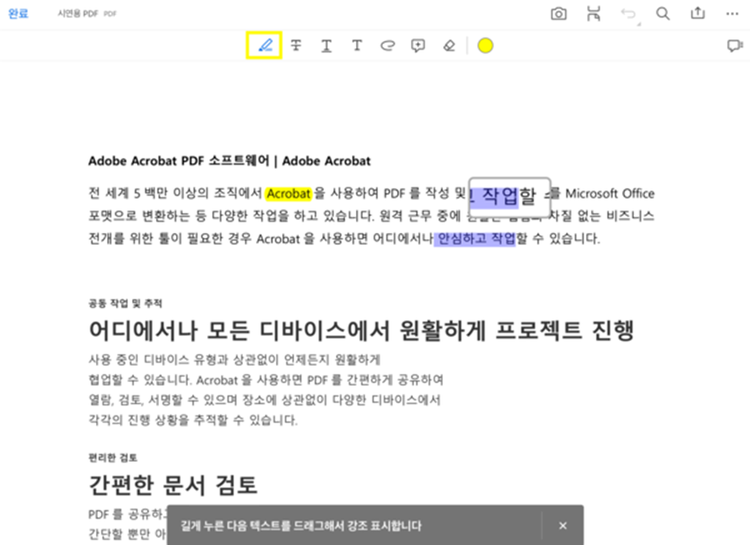Select the underline text tool

click(x=326, y=45)
